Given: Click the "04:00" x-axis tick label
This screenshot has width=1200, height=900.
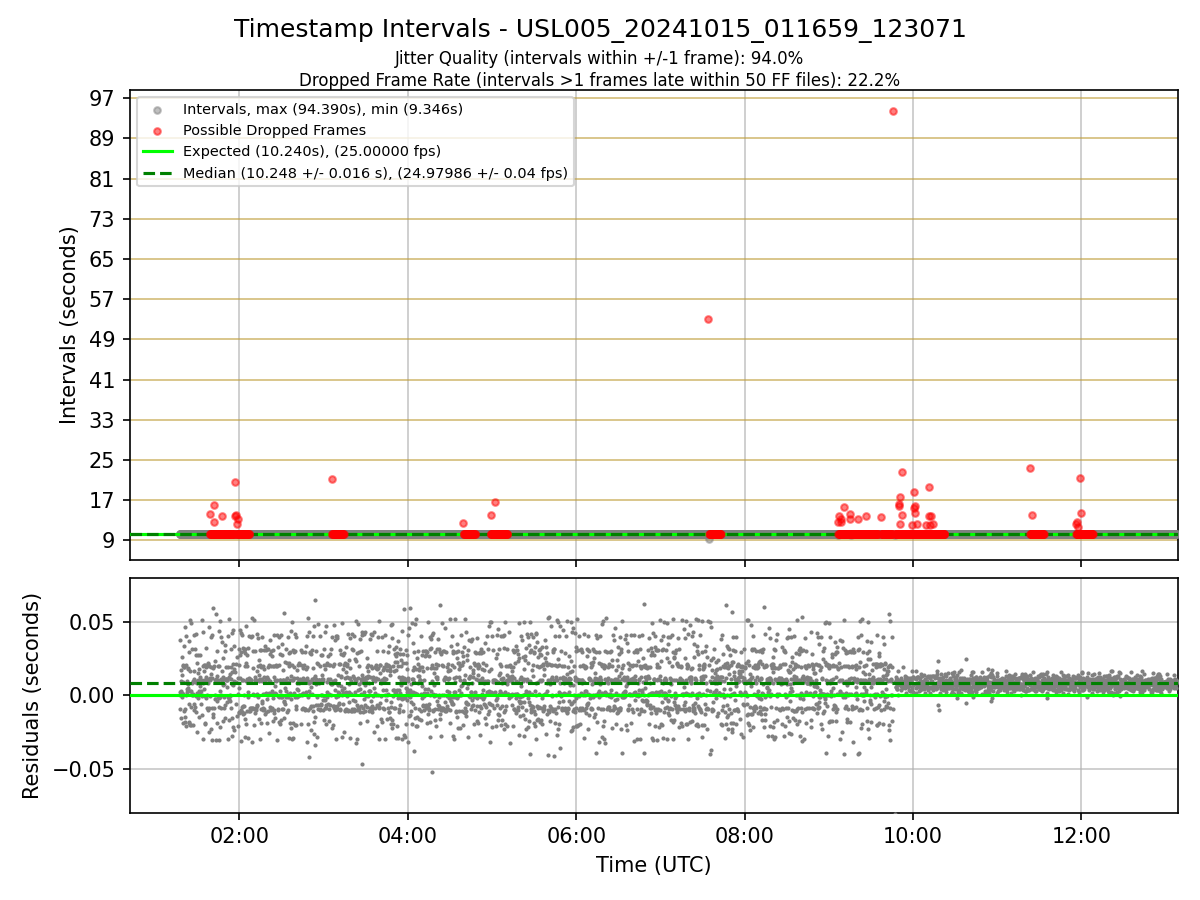Looking at the screenshot, I should click(407, 835).
